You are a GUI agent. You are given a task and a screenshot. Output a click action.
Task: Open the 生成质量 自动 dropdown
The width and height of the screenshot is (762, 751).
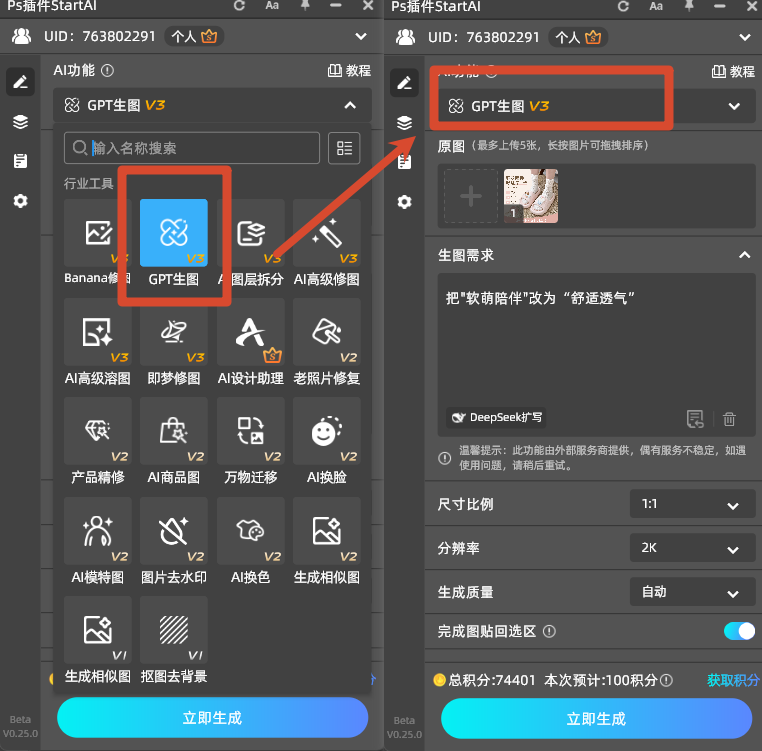click(x=693, y=592)
